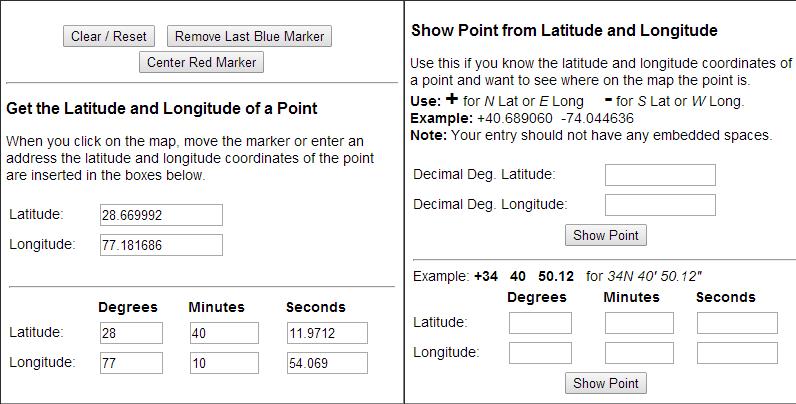Click the empty Decimal Deg. Latitude field
Screen dimensions: 796x404
click(660, 175)
